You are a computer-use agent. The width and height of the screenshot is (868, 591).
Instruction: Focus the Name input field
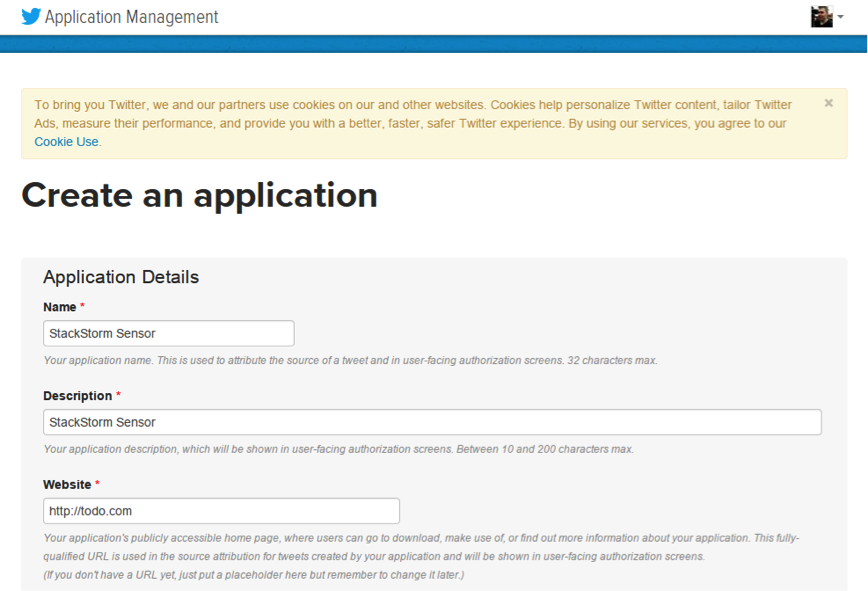(x=169, y=334)
